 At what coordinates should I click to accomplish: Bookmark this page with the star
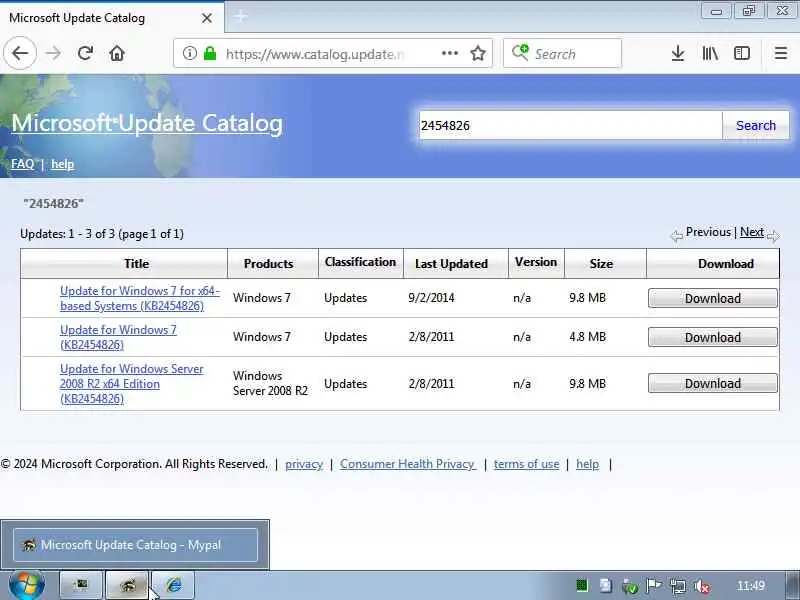coord(478,53)
